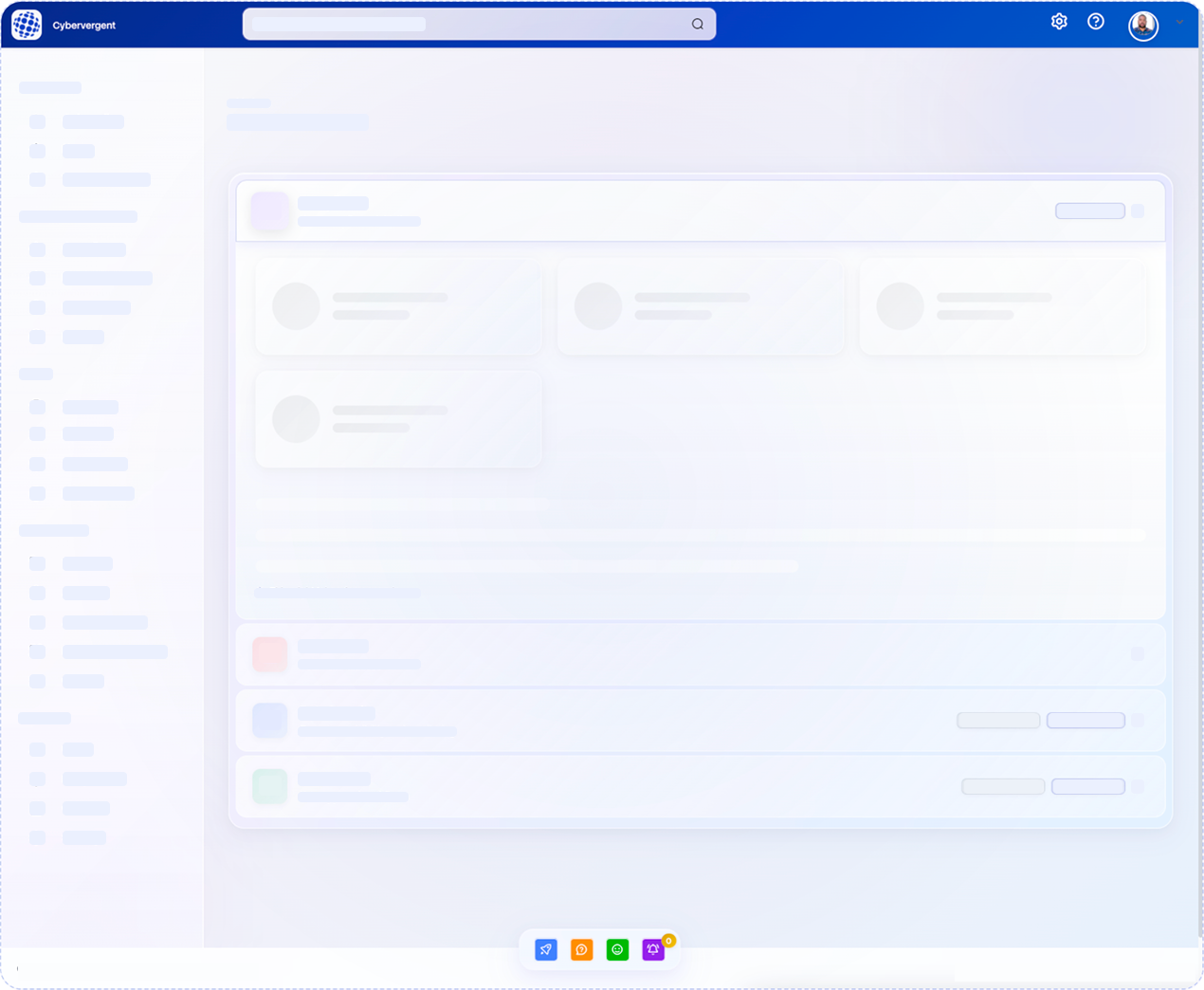The width and height of the screenshot is (1204, 990).
Task: Expand the red-icon card using its right-side control
Action: pyautogui.click(x=1139, y=653)
